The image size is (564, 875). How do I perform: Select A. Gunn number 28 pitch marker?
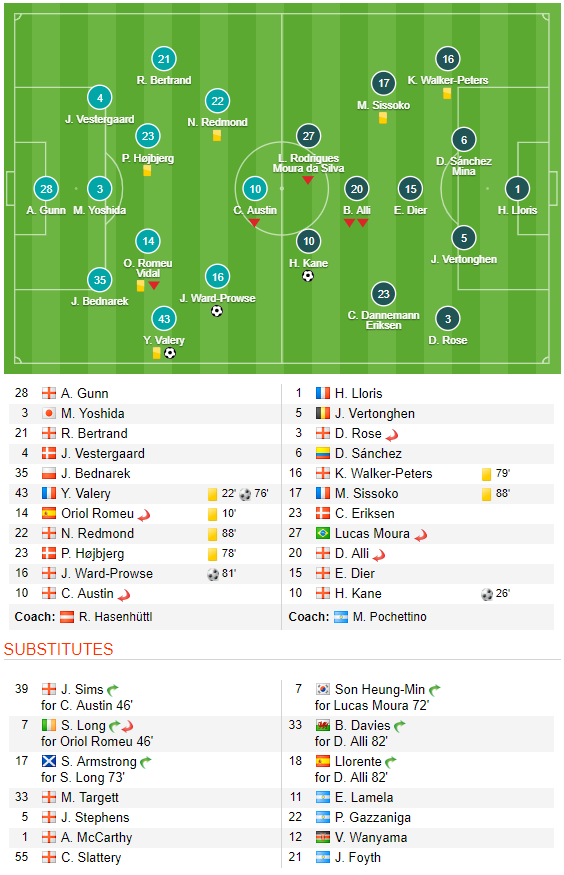(46, 189)
